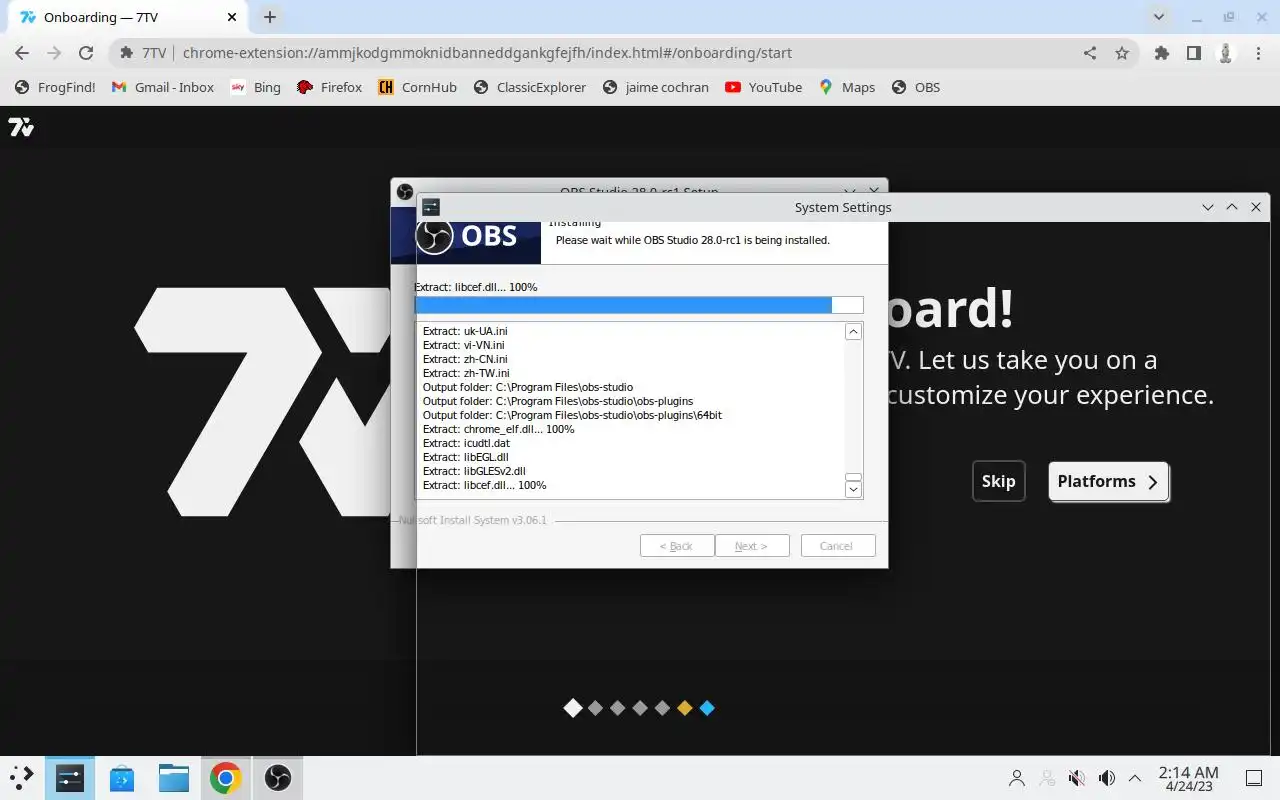
Task: Open Chrome profile avatar menu
Action: 1225,53
